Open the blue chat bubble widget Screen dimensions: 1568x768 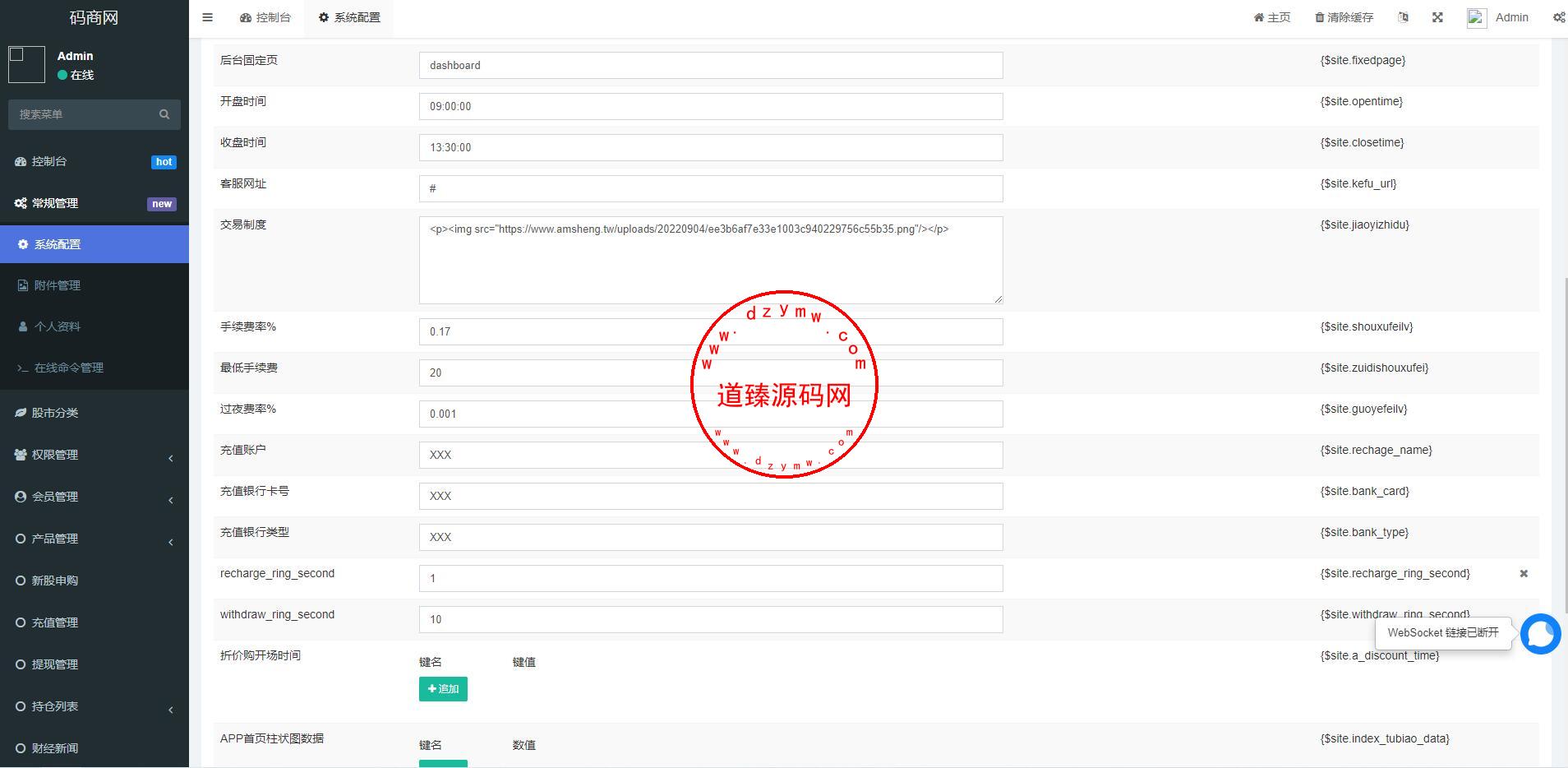point(1540,634)
